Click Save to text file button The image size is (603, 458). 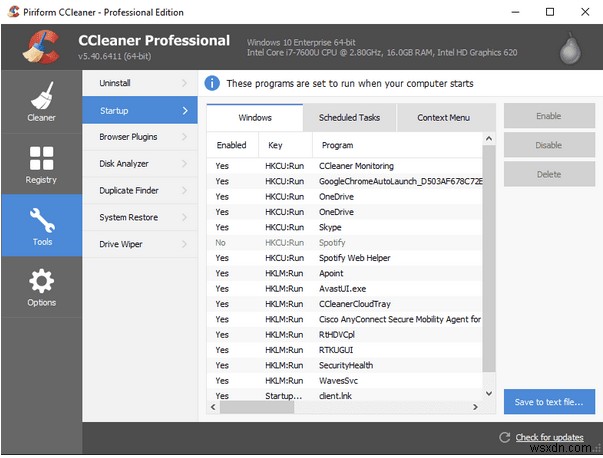pos(549,402)
